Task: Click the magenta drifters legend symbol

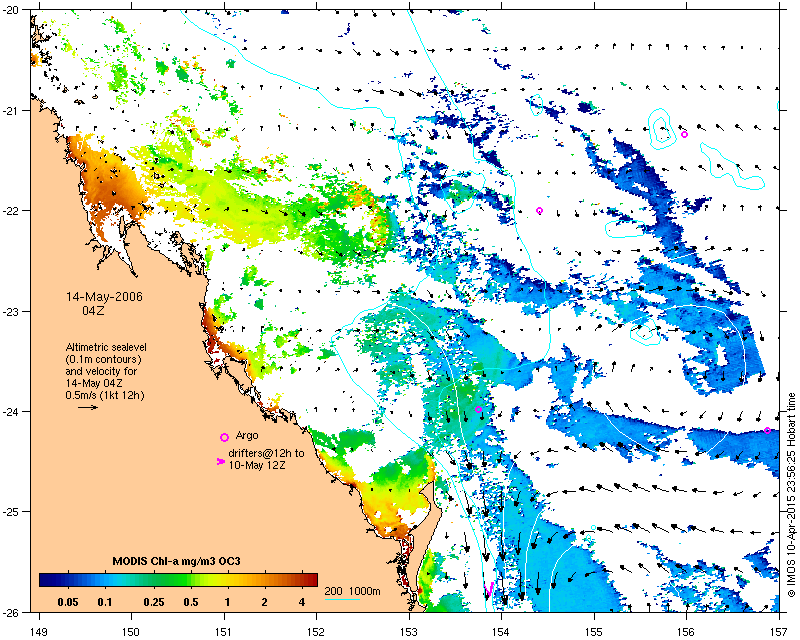Action: [x=220, y=461]
